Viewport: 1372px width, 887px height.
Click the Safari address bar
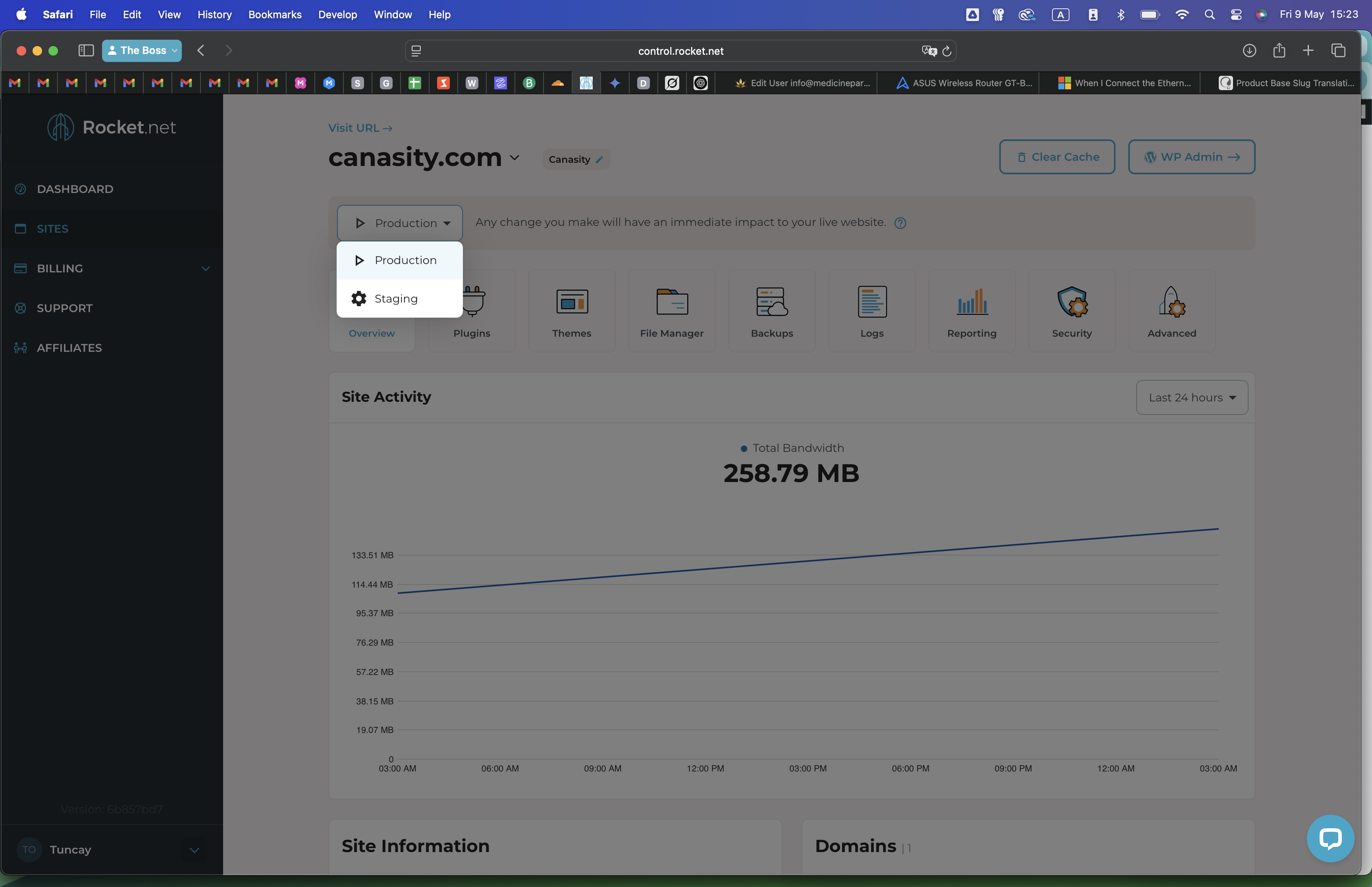pyautogui.click(x=680, y=51)
